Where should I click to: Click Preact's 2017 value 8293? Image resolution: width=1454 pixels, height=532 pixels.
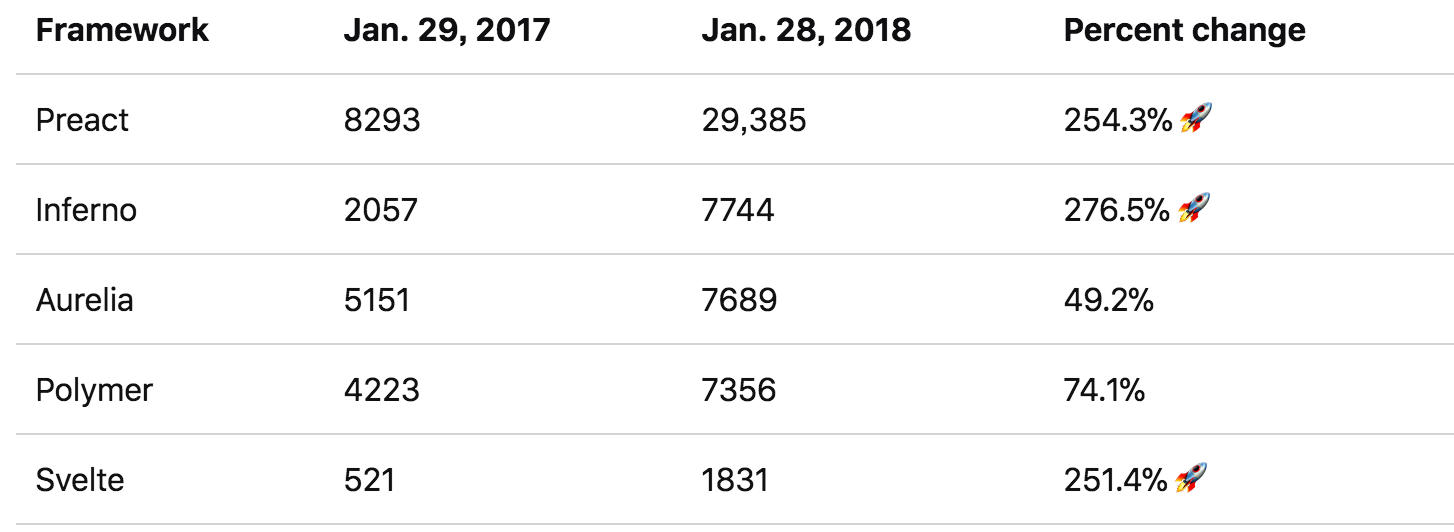(x=382, y=120)
